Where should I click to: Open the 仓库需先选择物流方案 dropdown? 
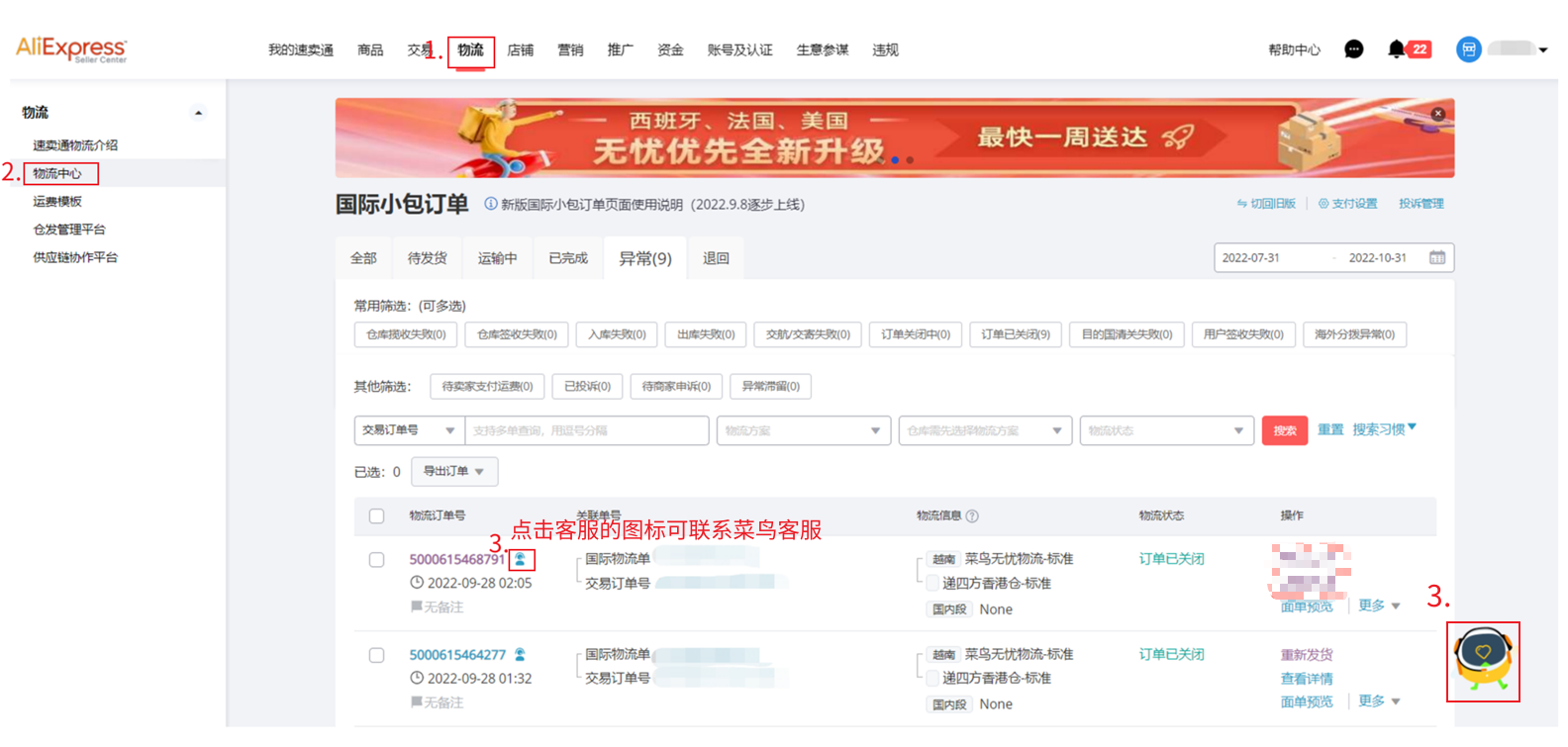pos(985,430)
